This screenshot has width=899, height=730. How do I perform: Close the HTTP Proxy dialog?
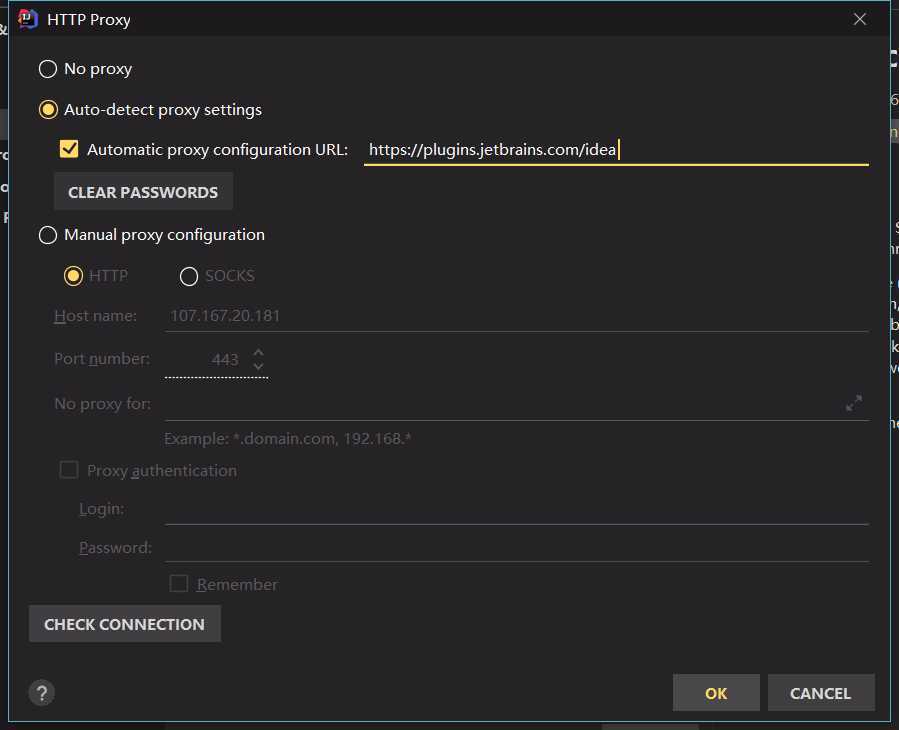pos(859,19)
